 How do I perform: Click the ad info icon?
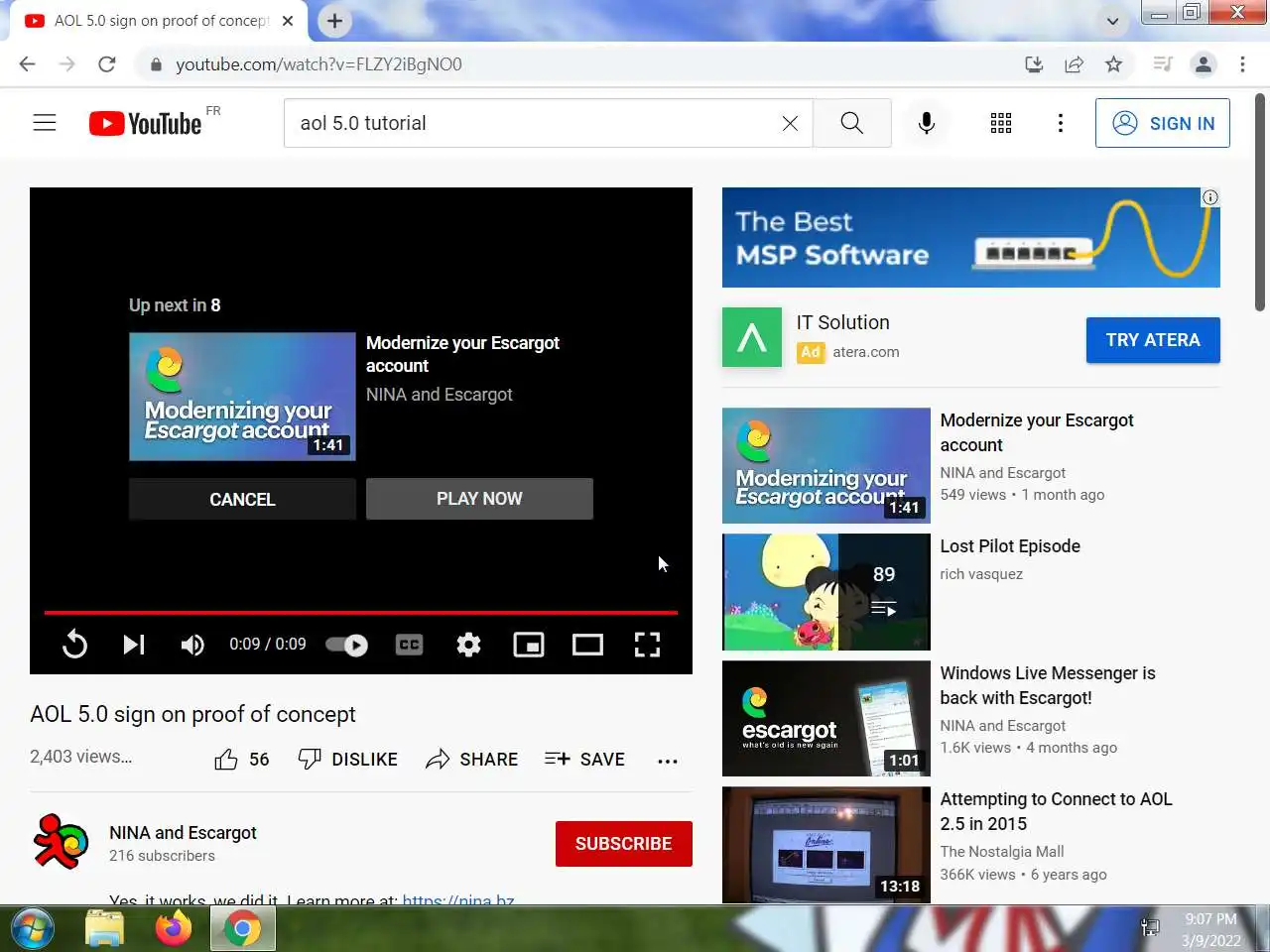1210,197
